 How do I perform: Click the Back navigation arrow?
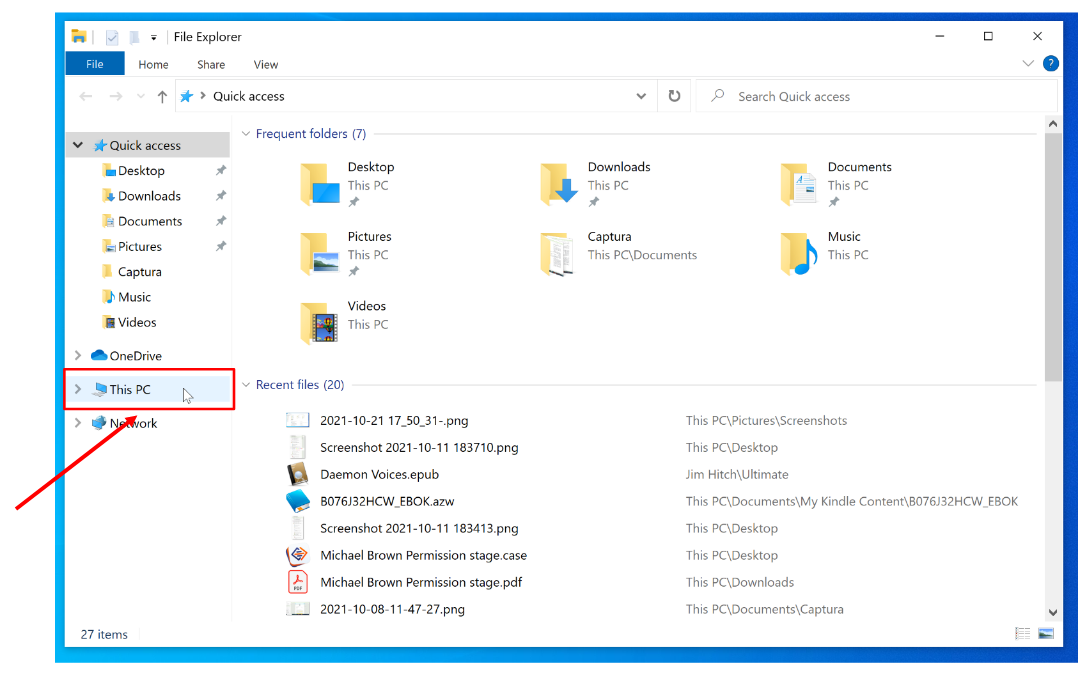(85, 97)
